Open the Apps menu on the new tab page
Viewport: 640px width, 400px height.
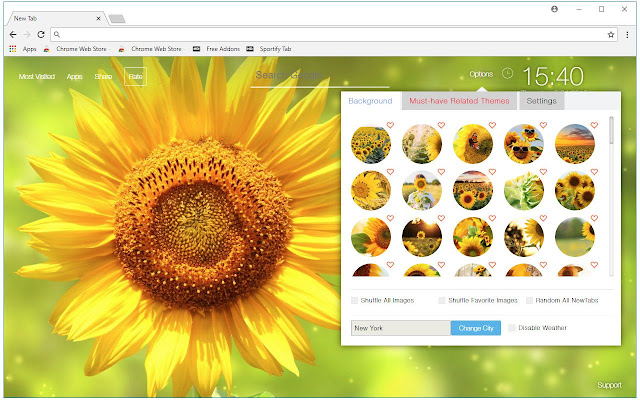pyautogui.click(x=74, y=76)
